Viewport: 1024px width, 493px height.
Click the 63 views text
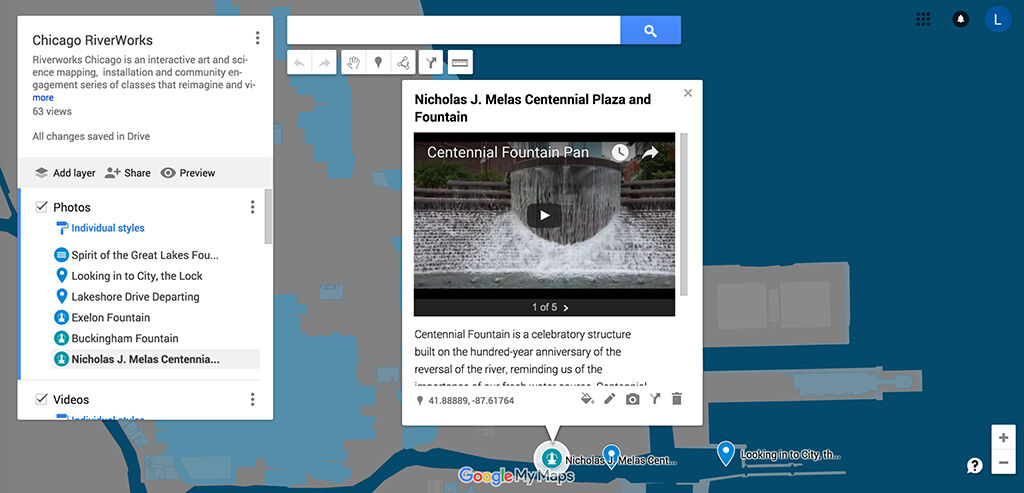(52, 112)
